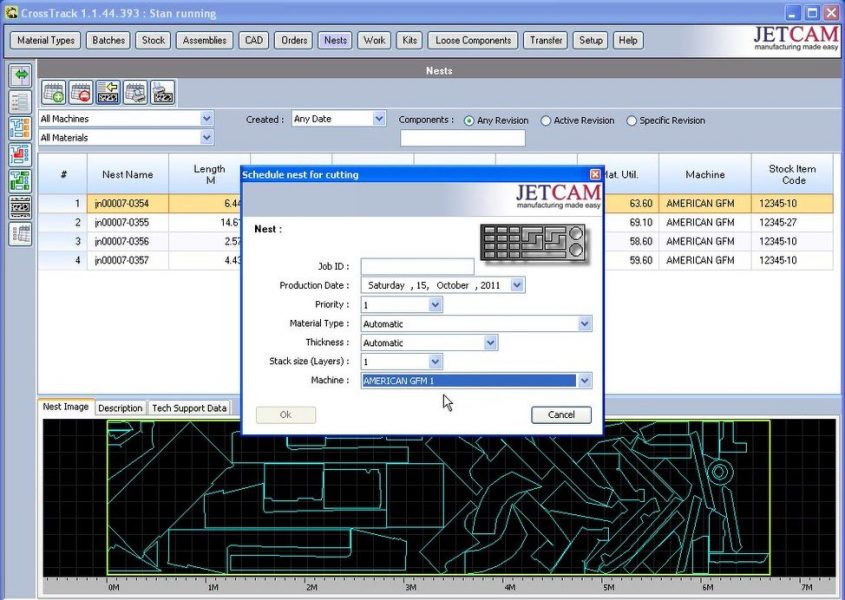Viewport: 845px width, 600px height.
Task: Open the Material Type dropdown
Action: point(585,324)
